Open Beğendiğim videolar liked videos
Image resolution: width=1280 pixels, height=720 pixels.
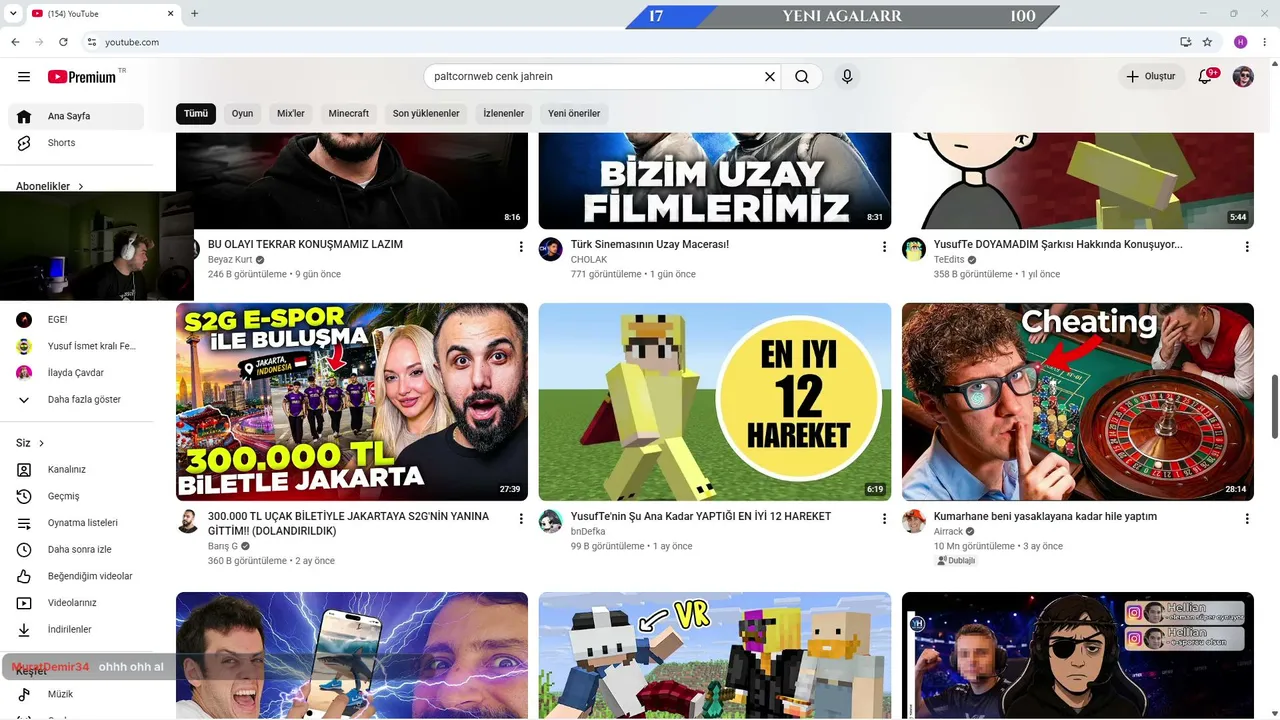coord(76,576)
